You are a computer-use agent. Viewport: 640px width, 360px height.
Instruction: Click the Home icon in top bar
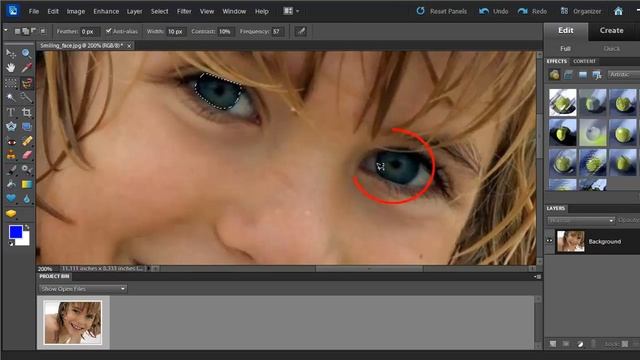point(618,11)
